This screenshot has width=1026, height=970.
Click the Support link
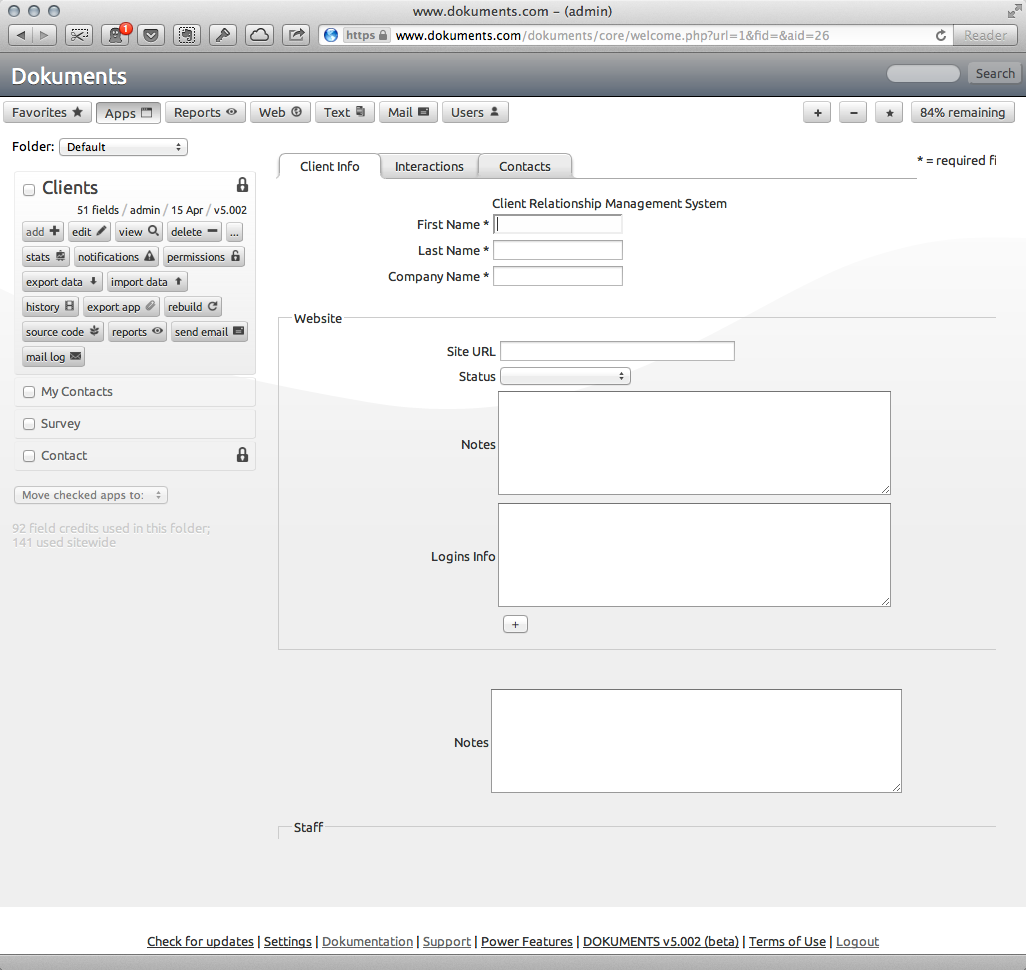(447, 941)
